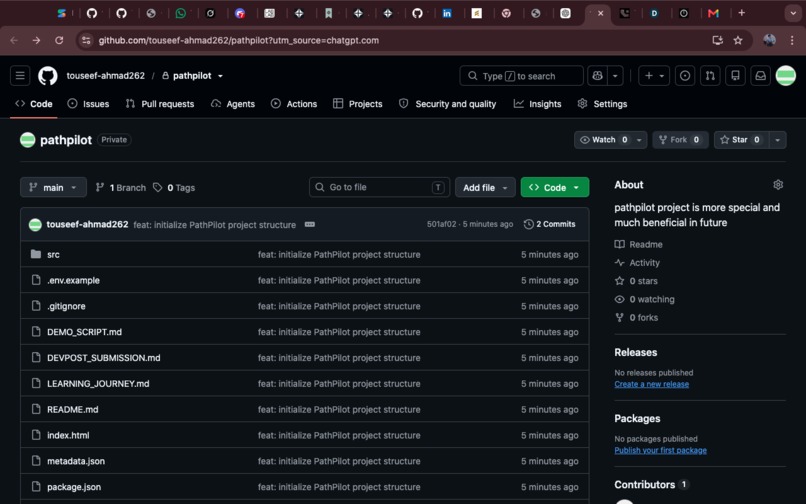
Task: Go back in browser history
Action: pyautogui.click(x=14, y=40)
